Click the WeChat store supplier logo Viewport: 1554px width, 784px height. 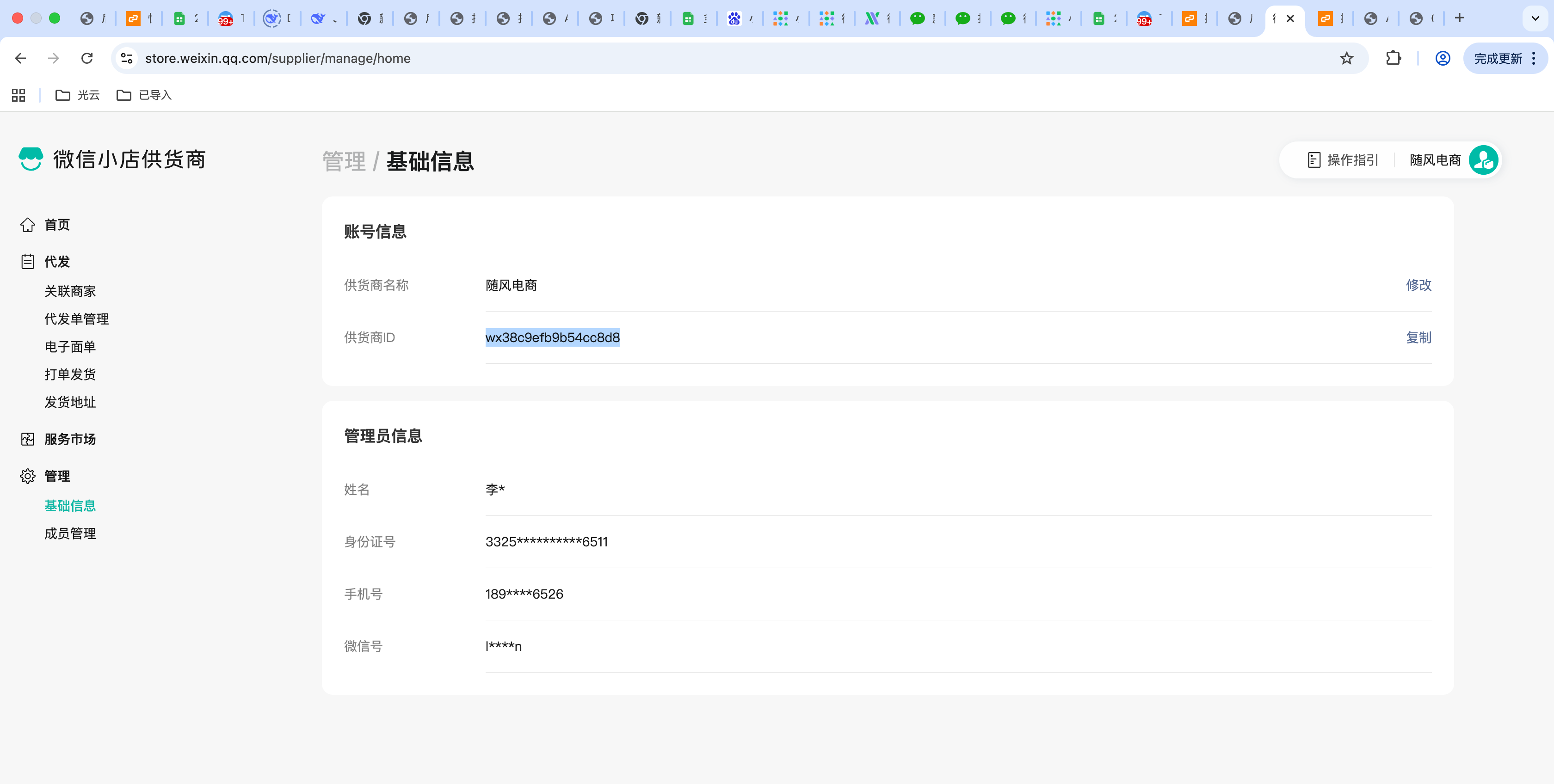(x=31, y=159)
